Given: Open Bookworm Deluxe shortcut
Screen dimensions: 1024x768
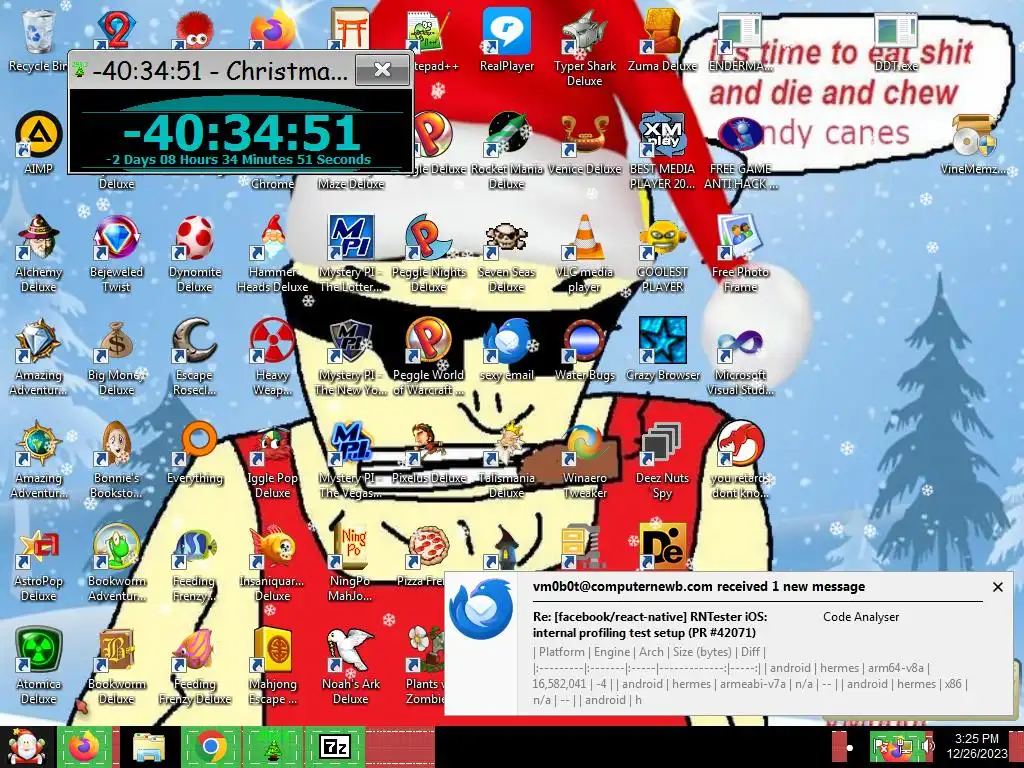Looking at the screenshot, I should [116, 650].
